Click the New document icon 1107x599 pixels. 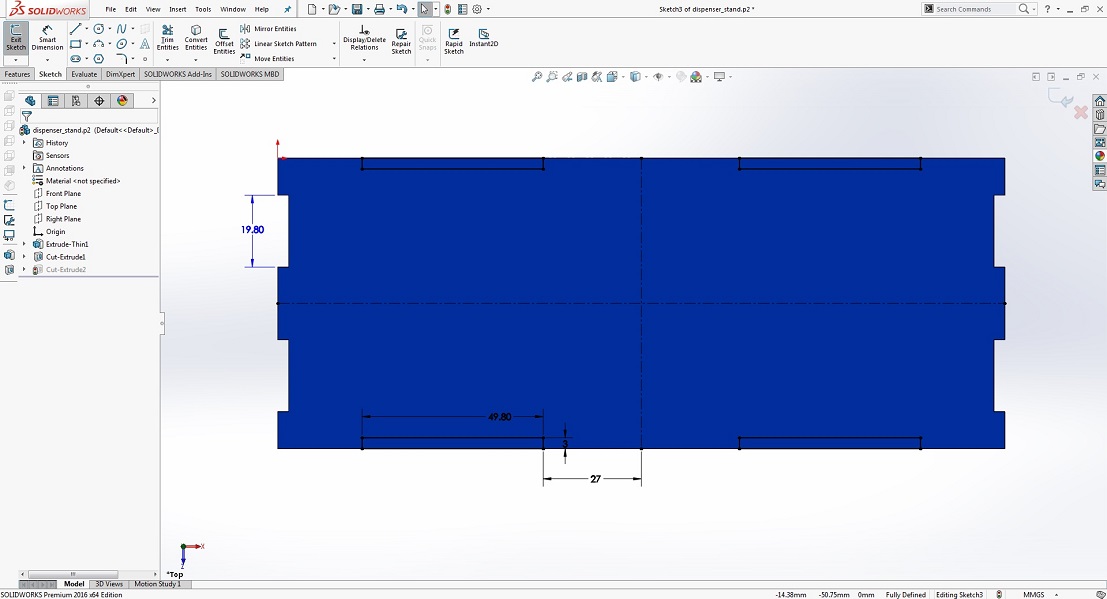point(312,9)
